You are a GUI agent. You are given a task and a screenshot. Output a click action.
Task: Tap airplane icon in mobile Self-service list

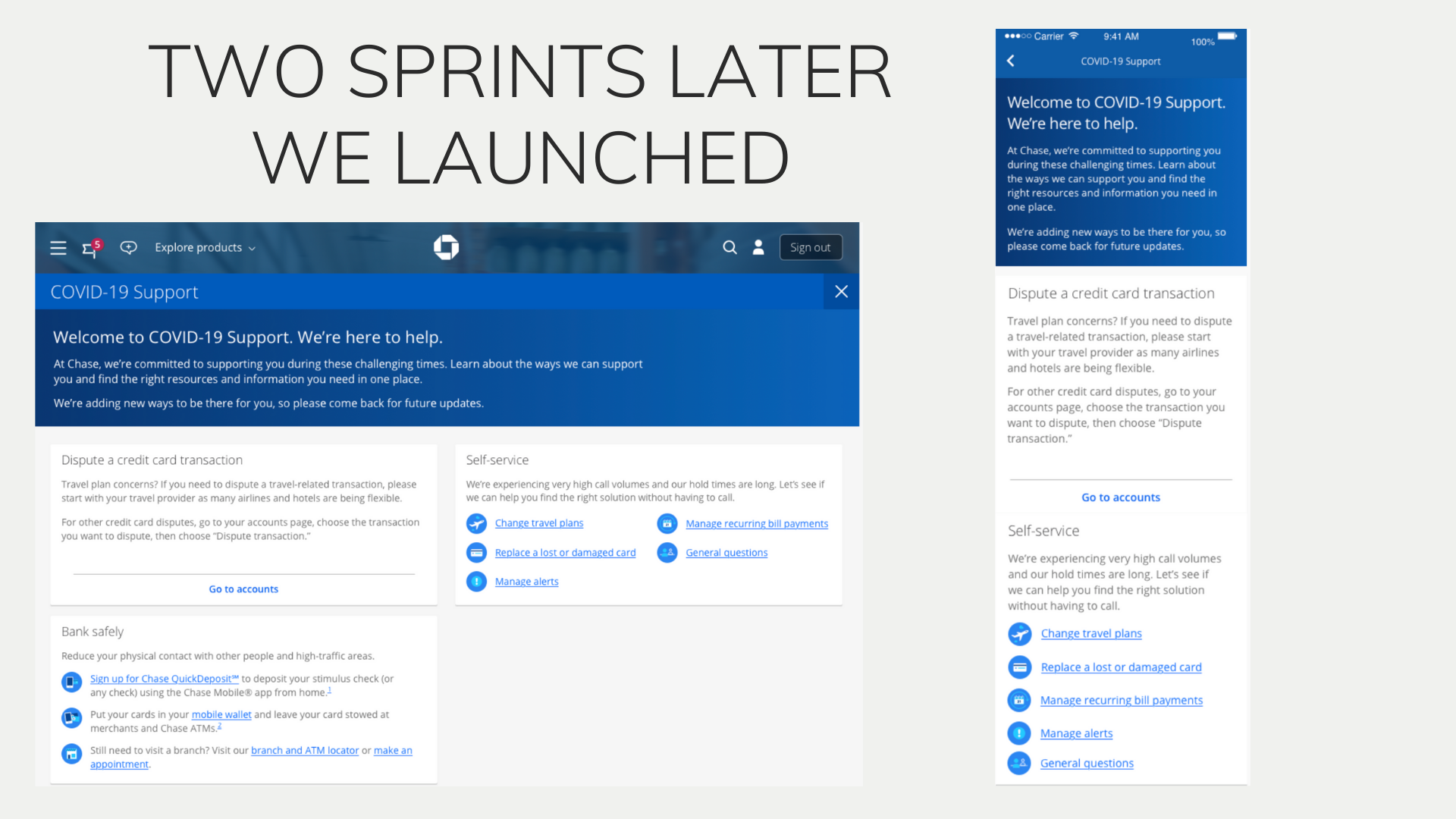1019,633
